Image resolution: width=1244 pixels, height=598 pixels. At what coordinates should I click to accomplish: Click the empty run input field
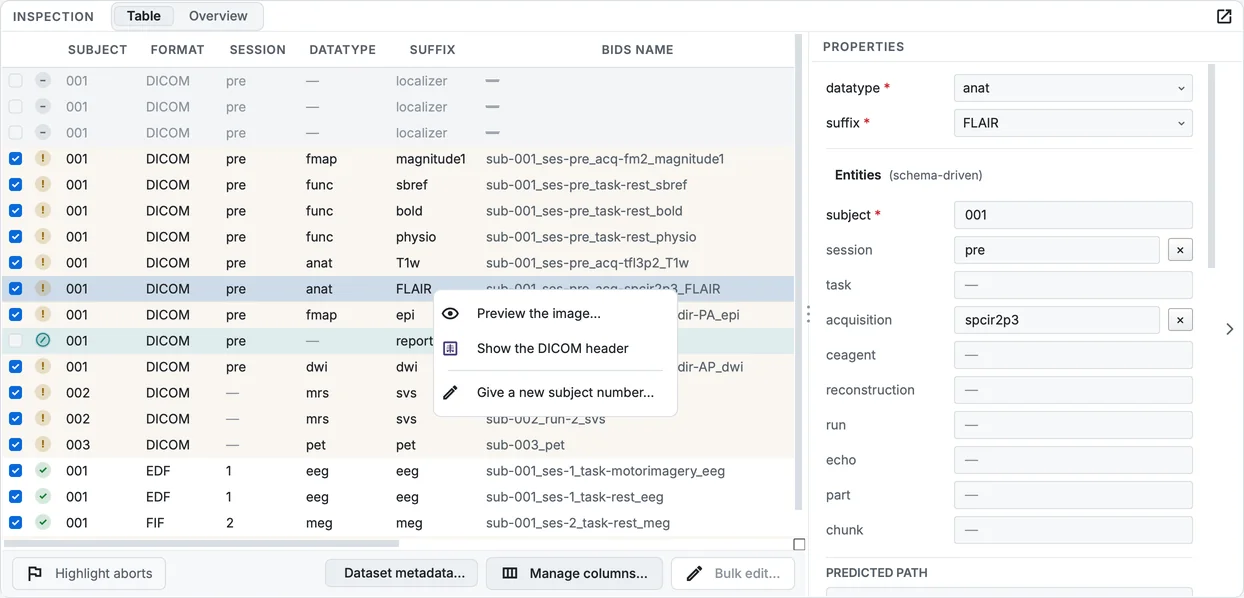1073,425
